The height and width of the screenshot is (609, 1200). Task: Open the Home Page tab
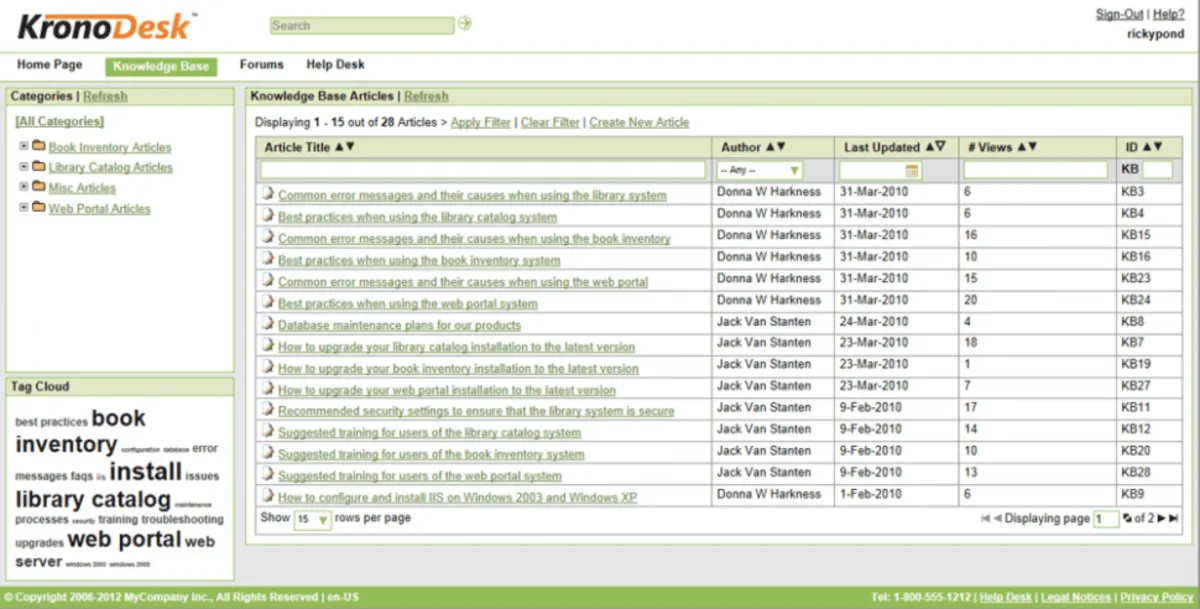click(x=50, y=64)
